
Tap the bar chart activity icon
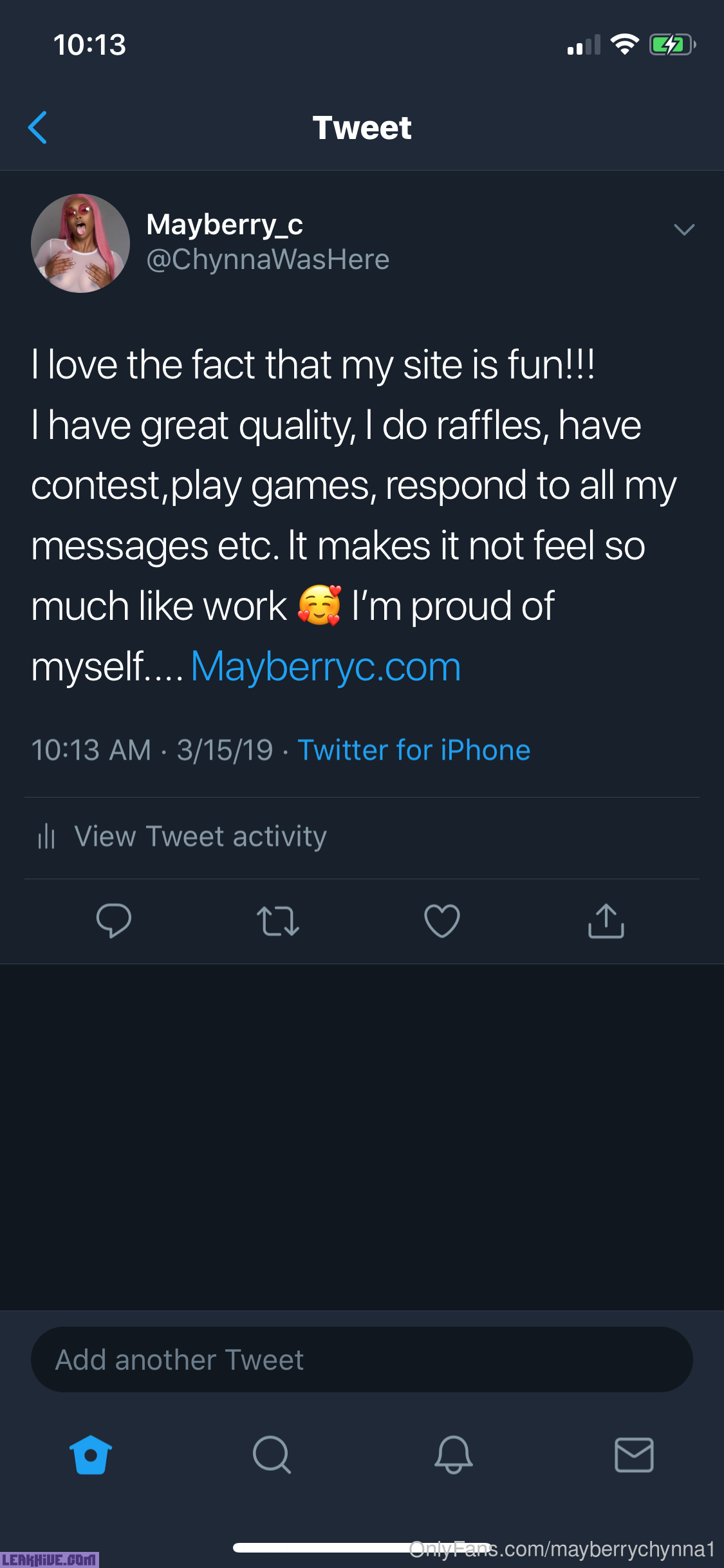(46, 837)
